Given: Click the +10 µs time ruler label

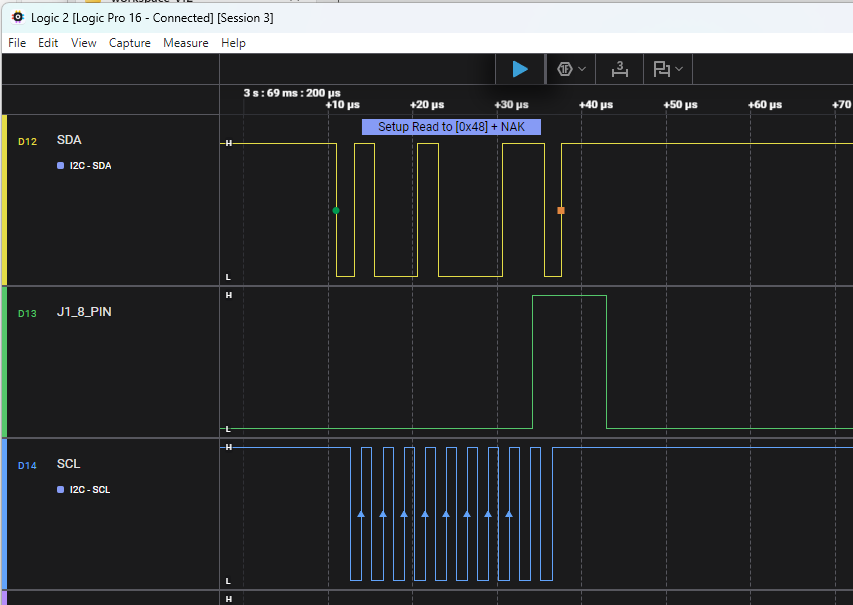Looking at the screenshot, I should pyautogui.click(x=343, y=104).
